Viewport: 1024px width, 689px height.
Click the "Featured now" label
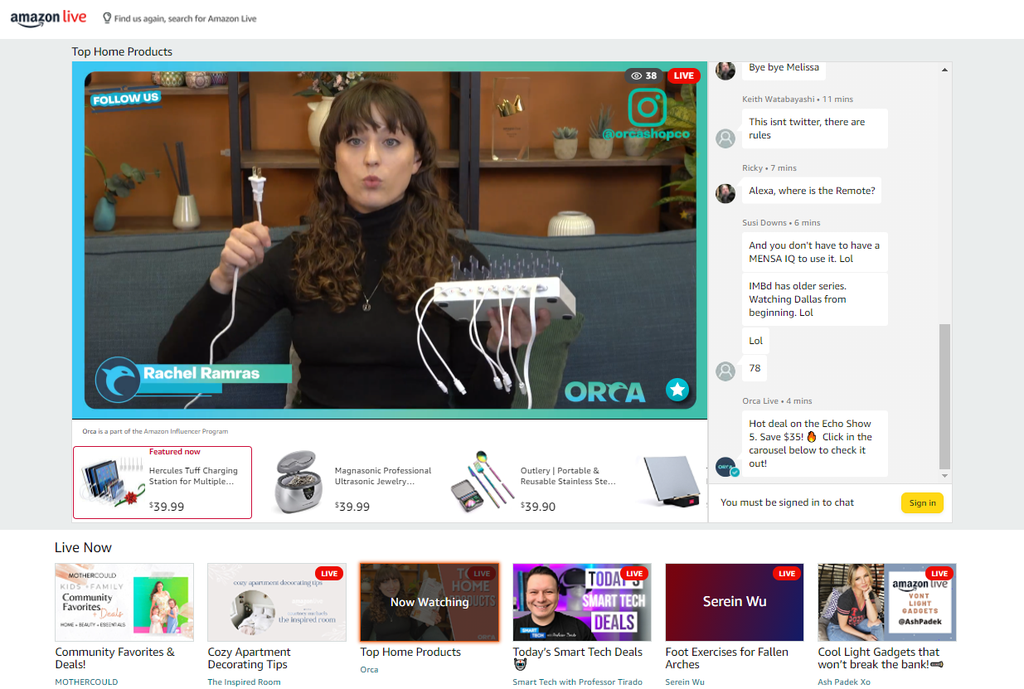pos(174,451)
